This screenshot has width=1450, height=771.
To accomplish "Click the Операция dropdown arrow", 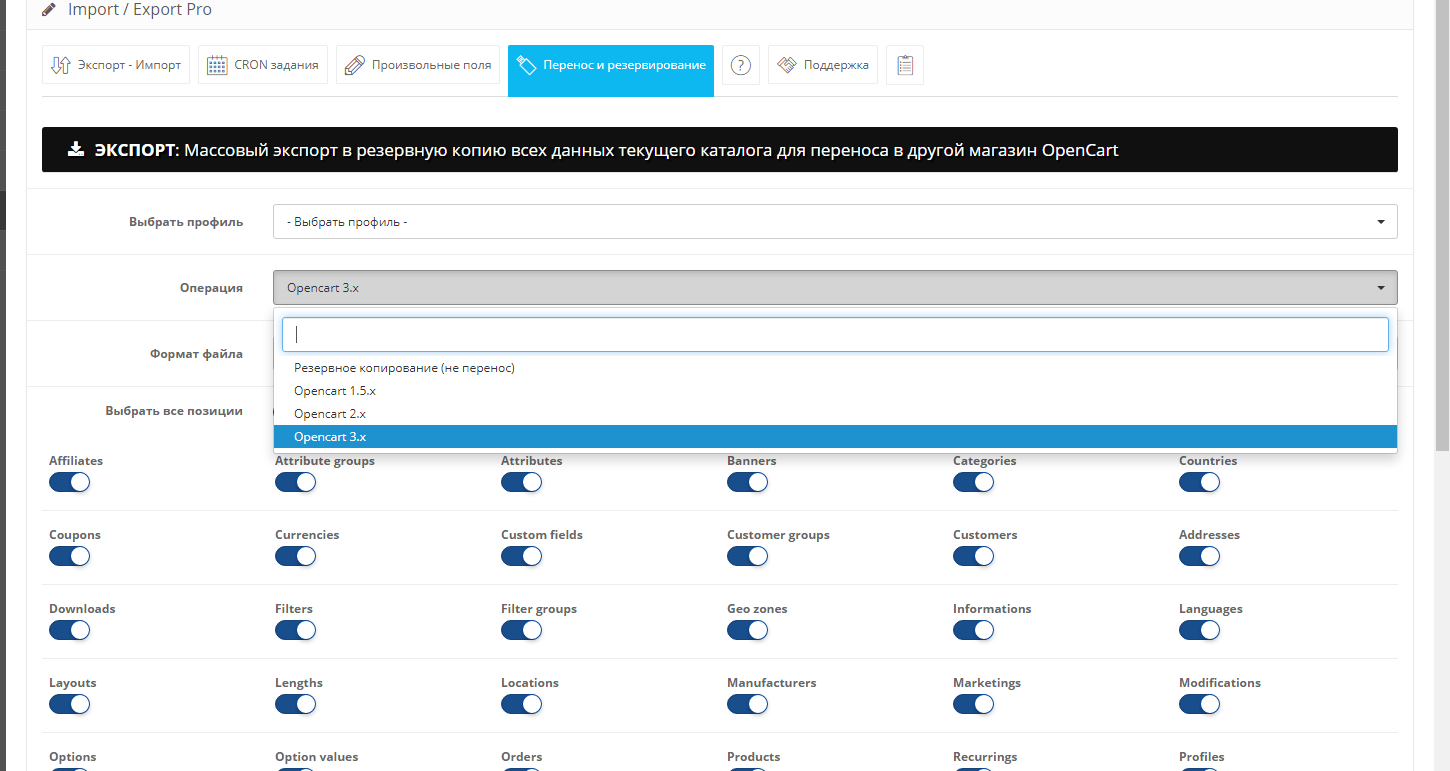I will [x=1381, y=288].
